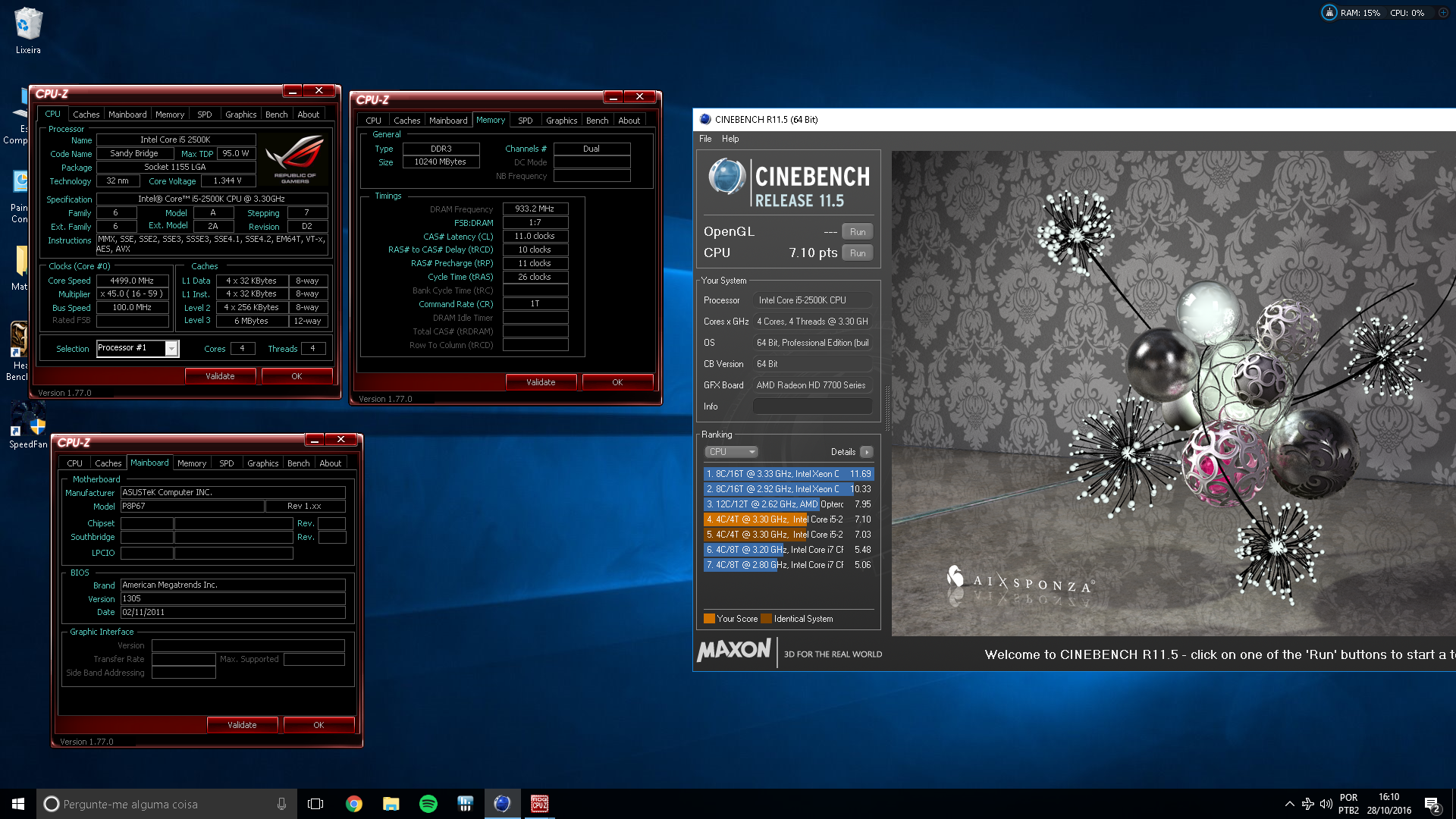
Task: Open the network tray icon
Action: [1308, 804]
